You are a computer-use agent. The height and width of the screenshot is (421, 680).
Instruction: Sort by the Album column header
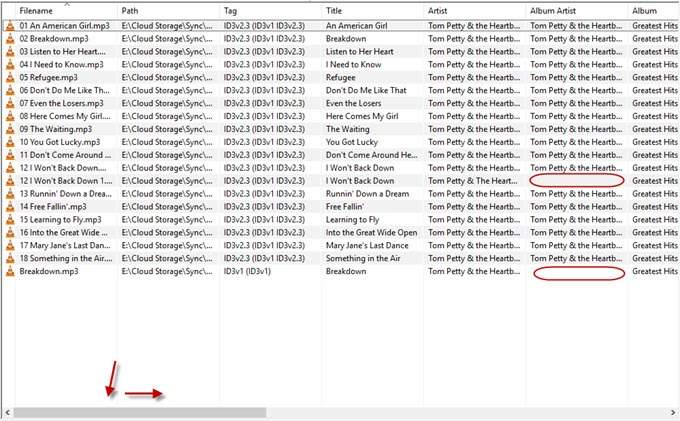(654, 11)
